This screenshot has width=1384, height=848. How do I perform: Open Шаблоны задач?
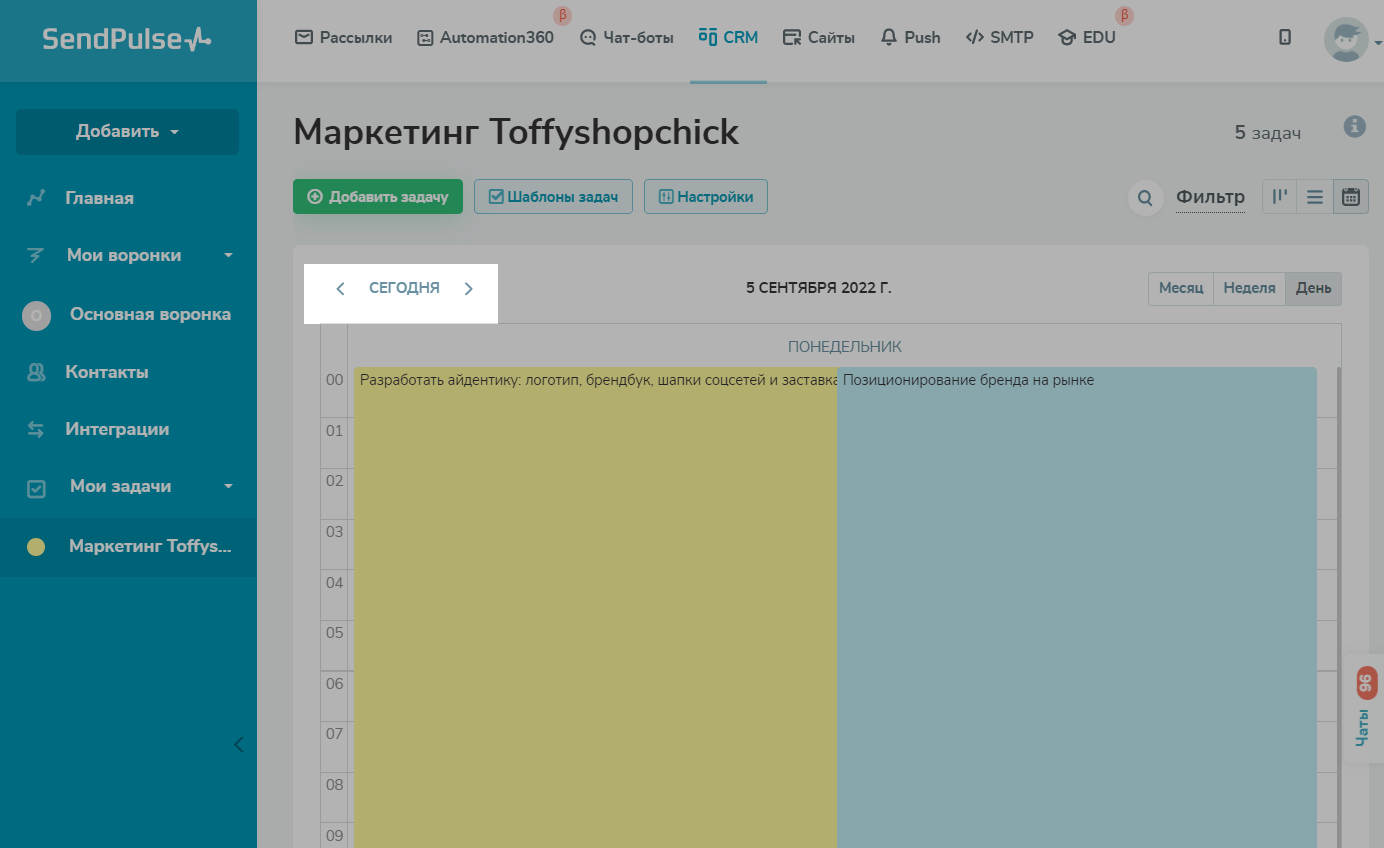(x=553, y=197)
